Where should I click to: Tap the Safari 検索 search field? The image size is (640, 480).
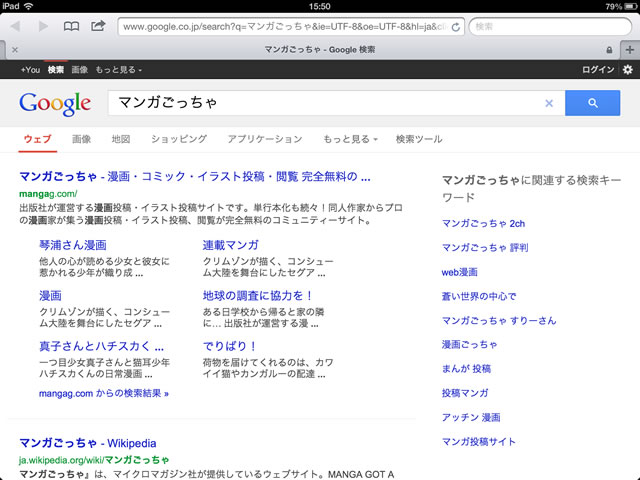[x=550, y=27]
